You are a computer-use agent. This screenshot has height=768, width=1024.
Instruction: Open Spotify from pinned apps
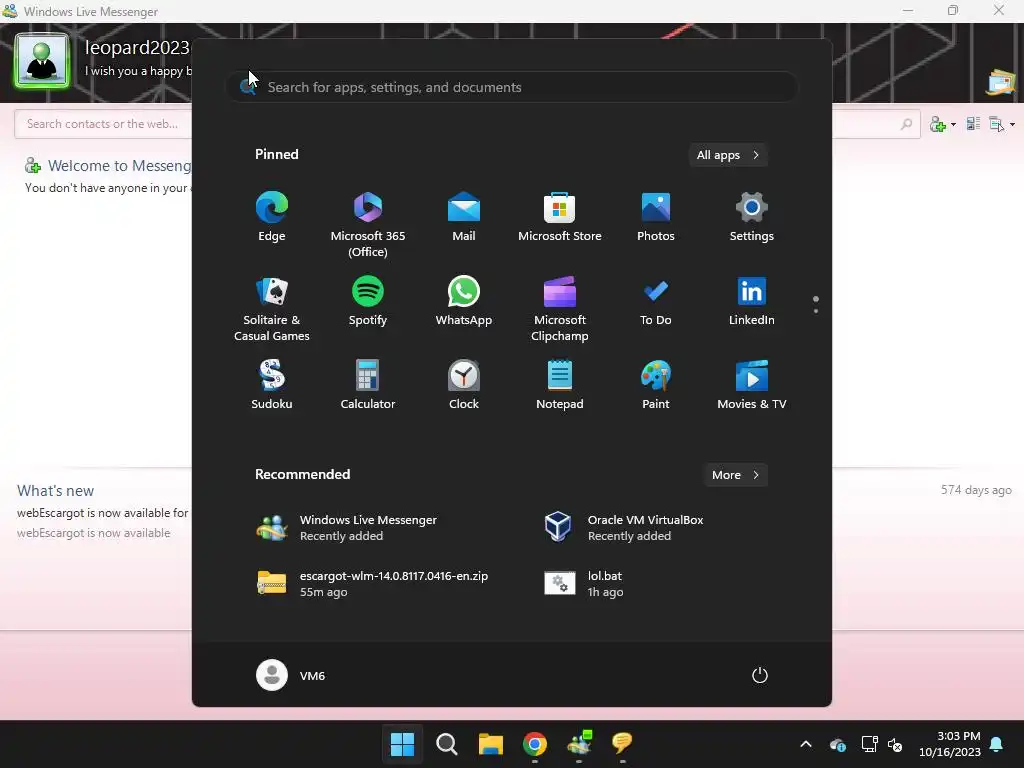pyautogui.click(x=368, y=301)
